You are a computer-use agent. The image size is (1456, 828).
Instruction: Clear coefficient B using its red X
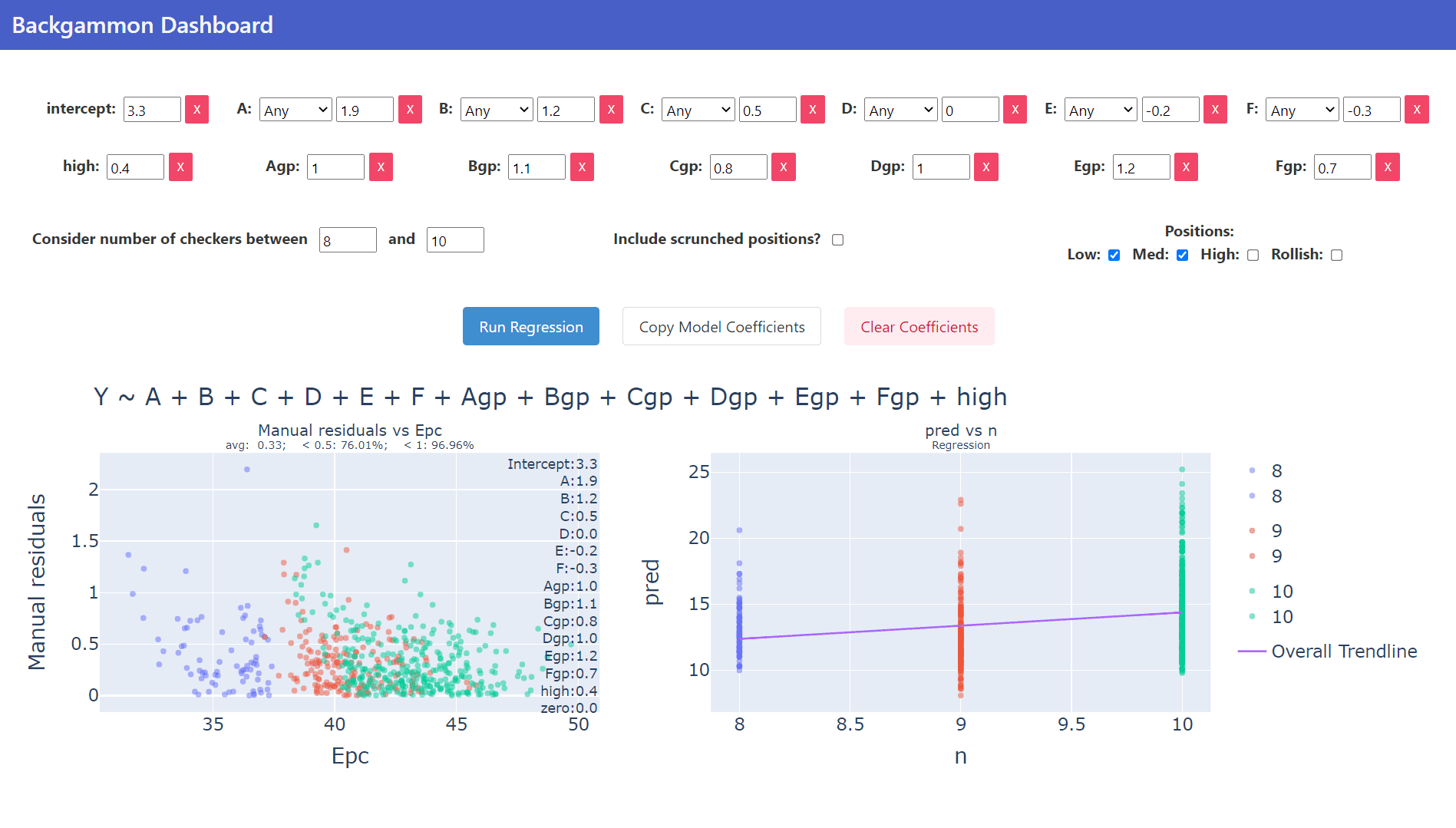pos(611,110)
